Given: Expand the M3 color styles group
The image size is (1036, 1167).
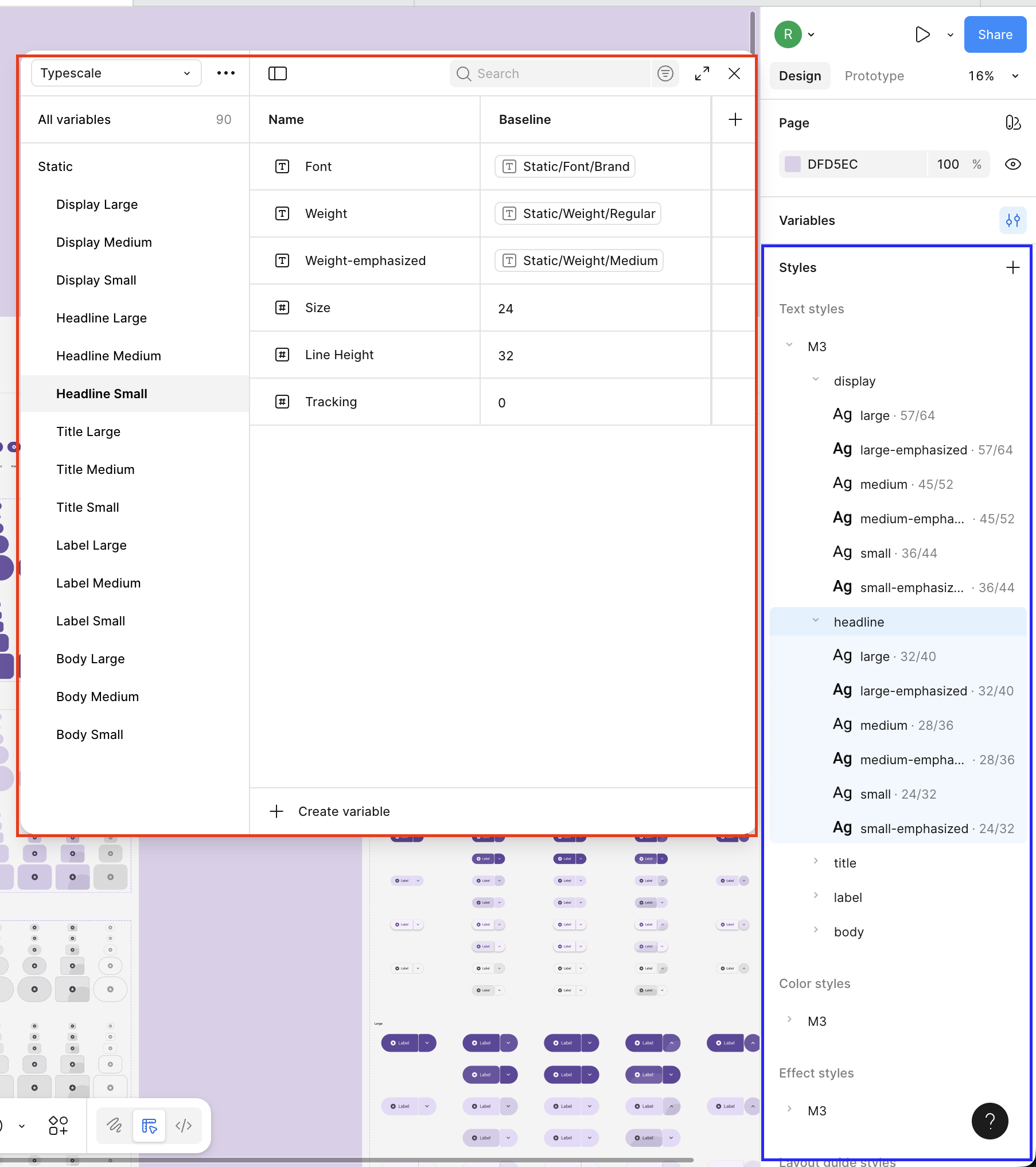Looking at the screenshot, I should pos(789,1020).
